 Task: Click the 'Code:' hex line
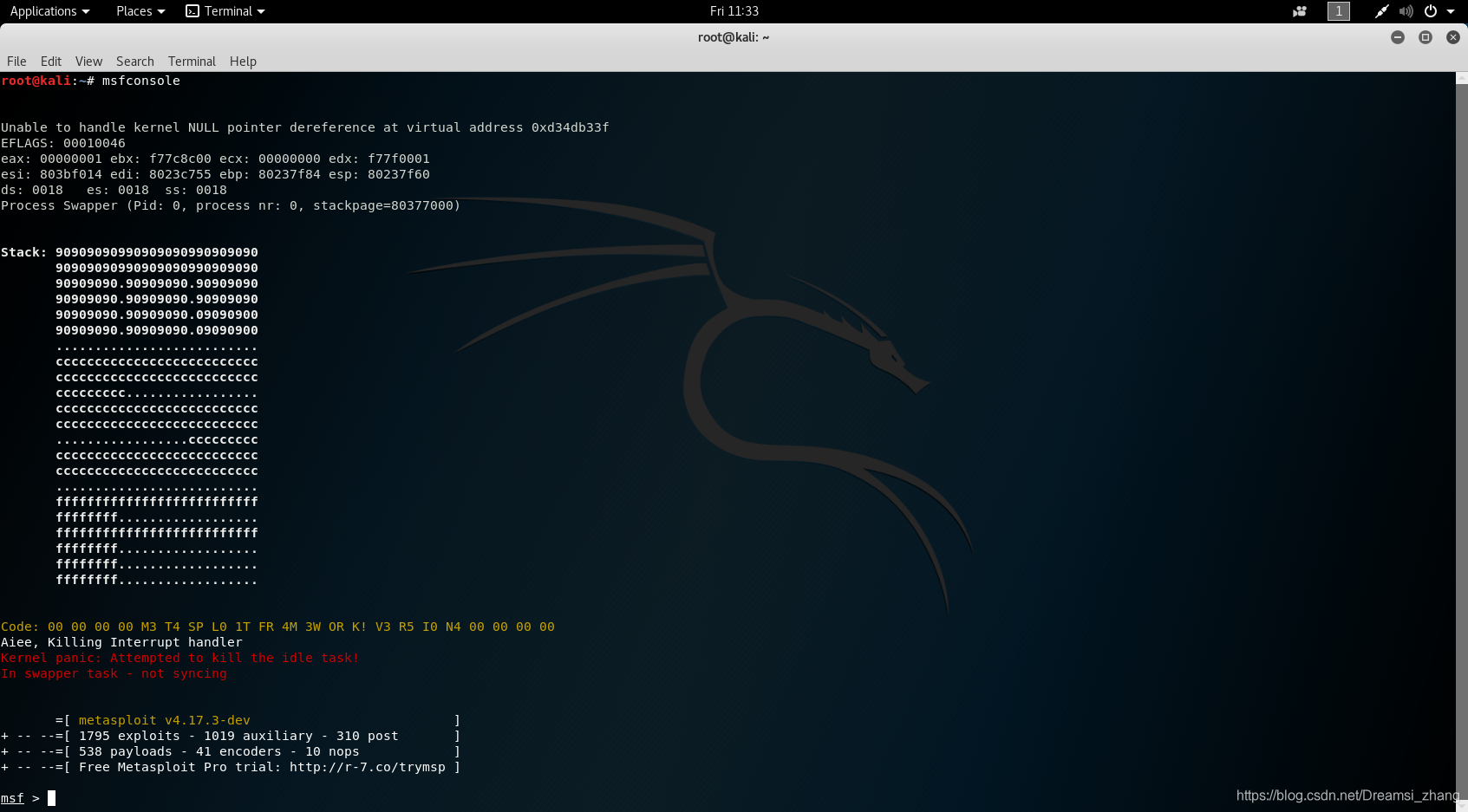pos(277,627)
